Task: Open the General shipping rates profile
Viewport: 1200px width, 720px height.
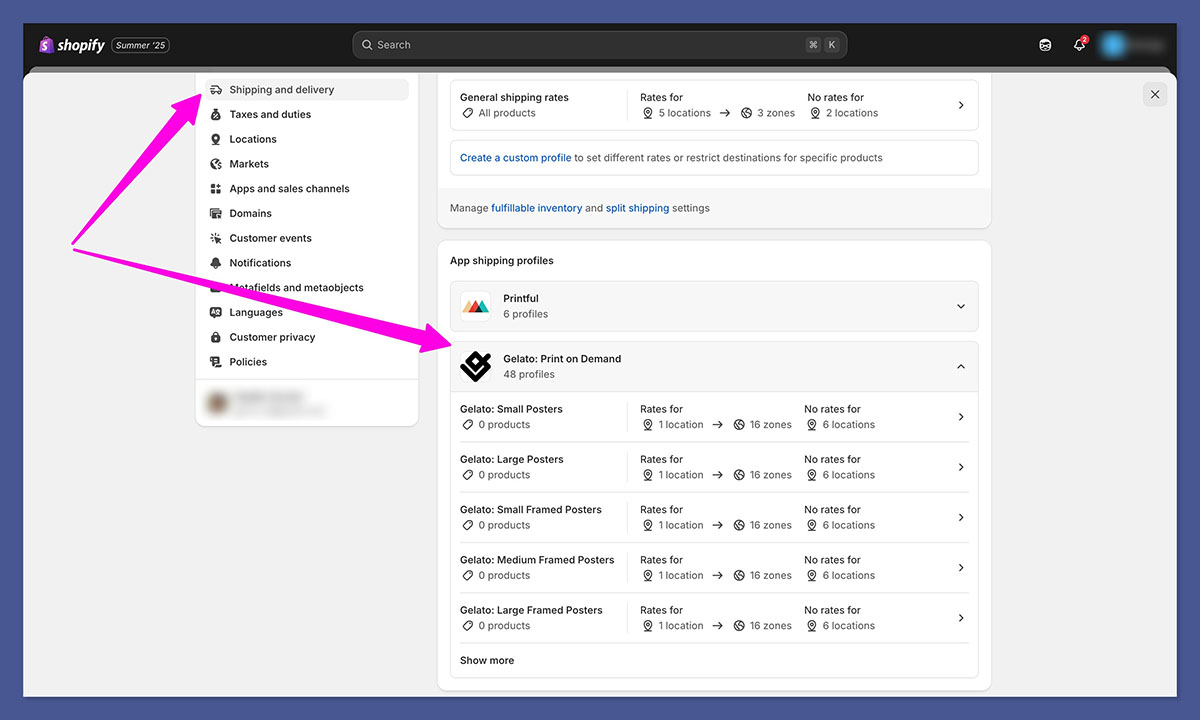Action: tap(714, 105)
